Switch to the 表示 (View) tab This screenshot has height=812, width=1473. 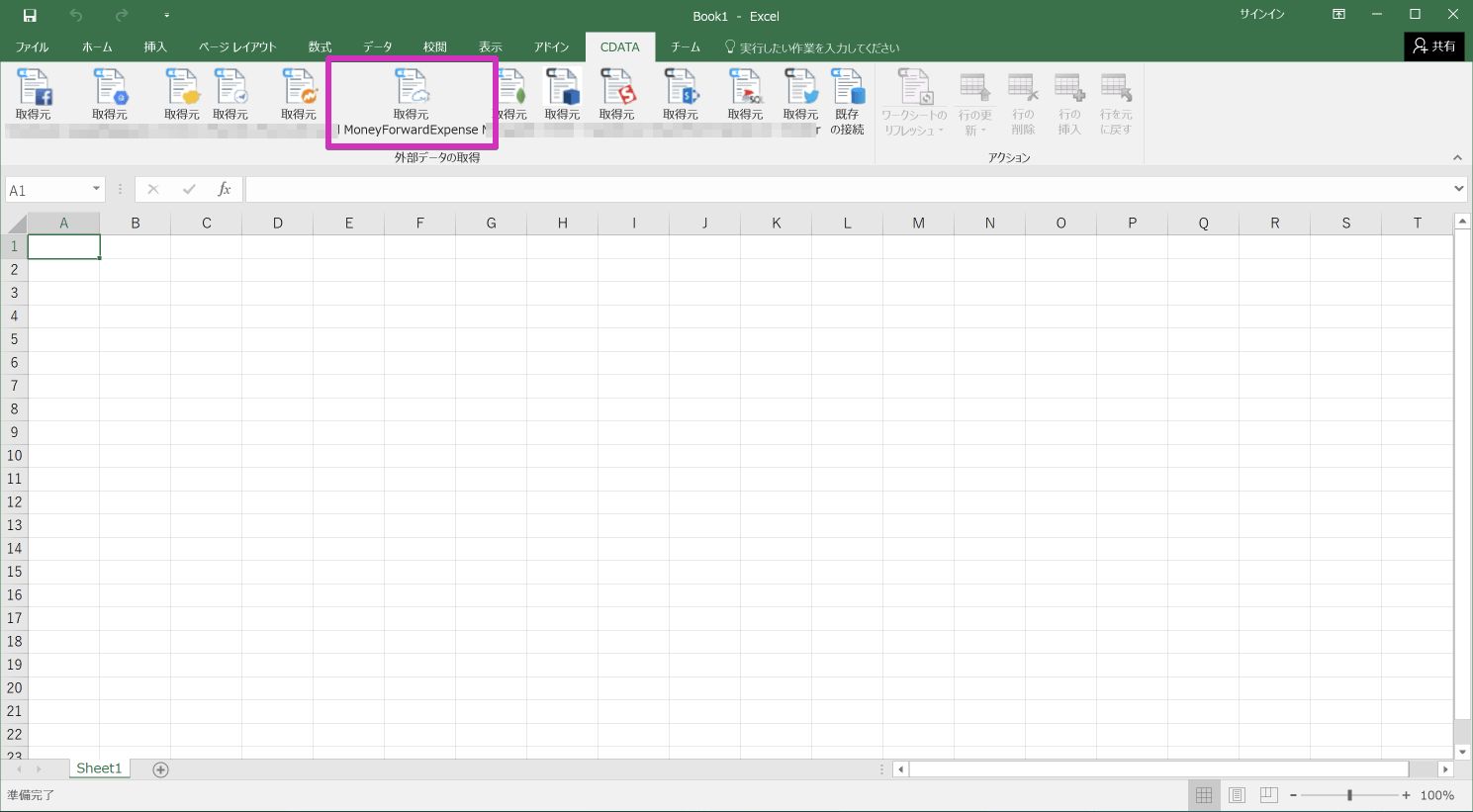491,47
